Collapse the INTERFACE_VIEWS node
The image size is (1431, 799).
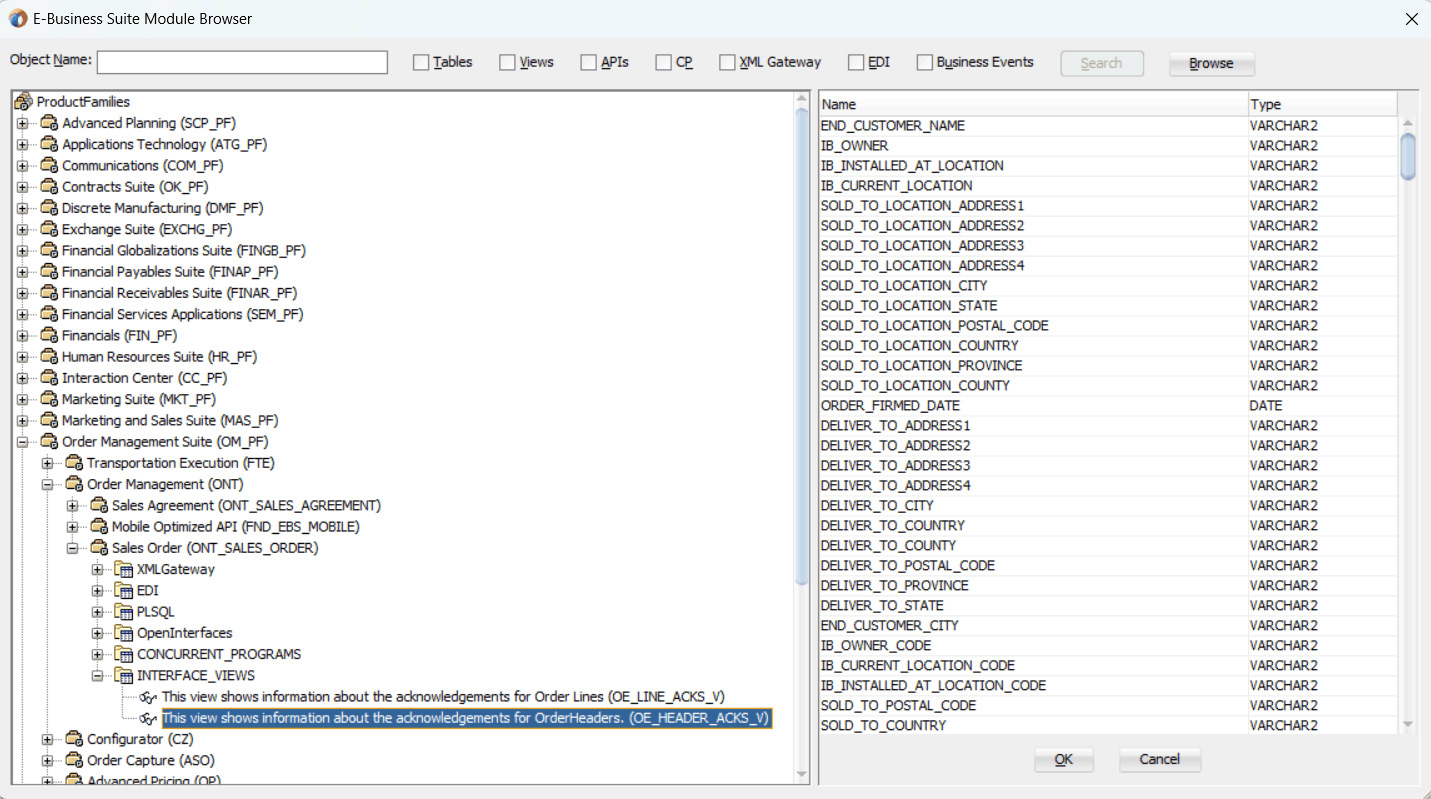coord(98,676)
